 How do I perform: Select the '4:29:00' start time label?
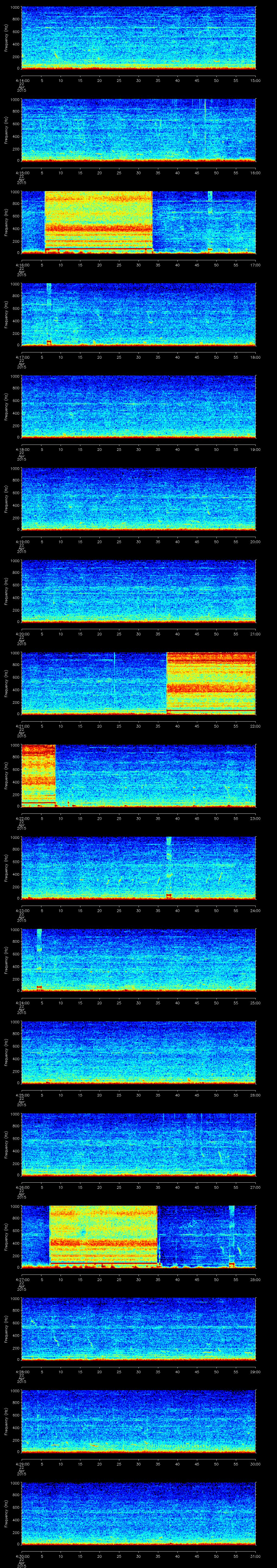22,1463
